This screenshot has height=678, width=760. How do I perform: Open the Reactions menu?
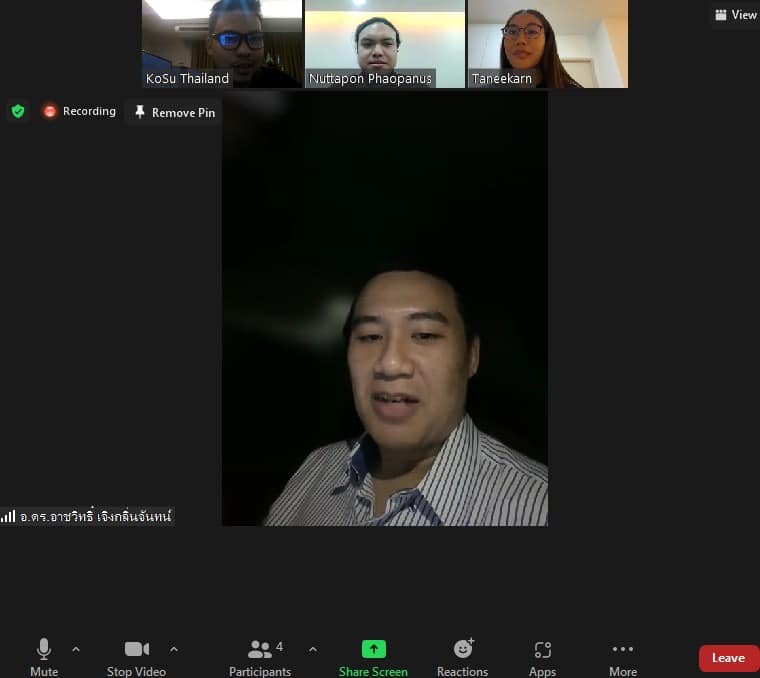pos(462,656)
